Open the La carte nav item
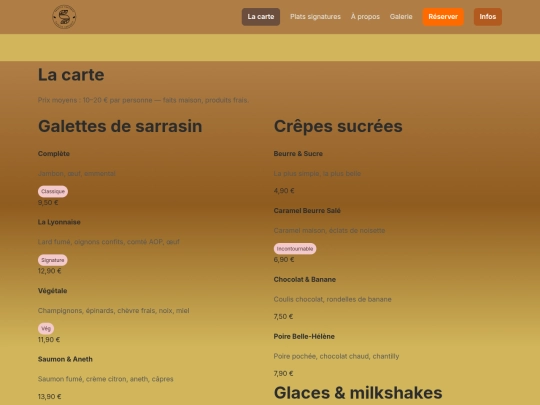The width and height of the screenshot is (540, 405). tap(261, 17)
